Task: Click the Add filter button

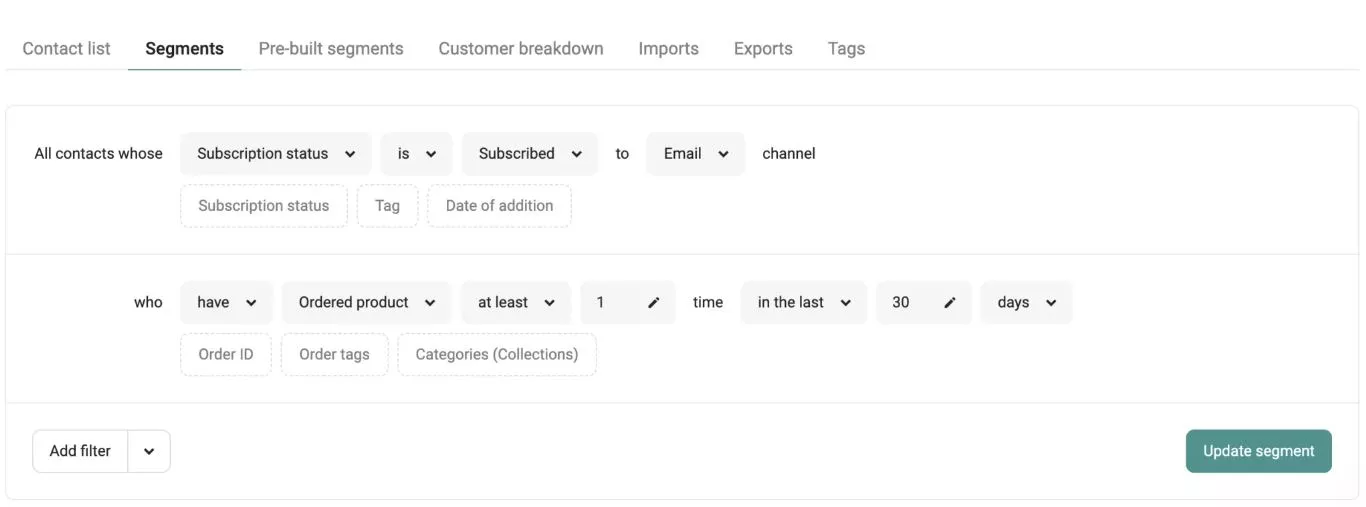Action: 80,451
